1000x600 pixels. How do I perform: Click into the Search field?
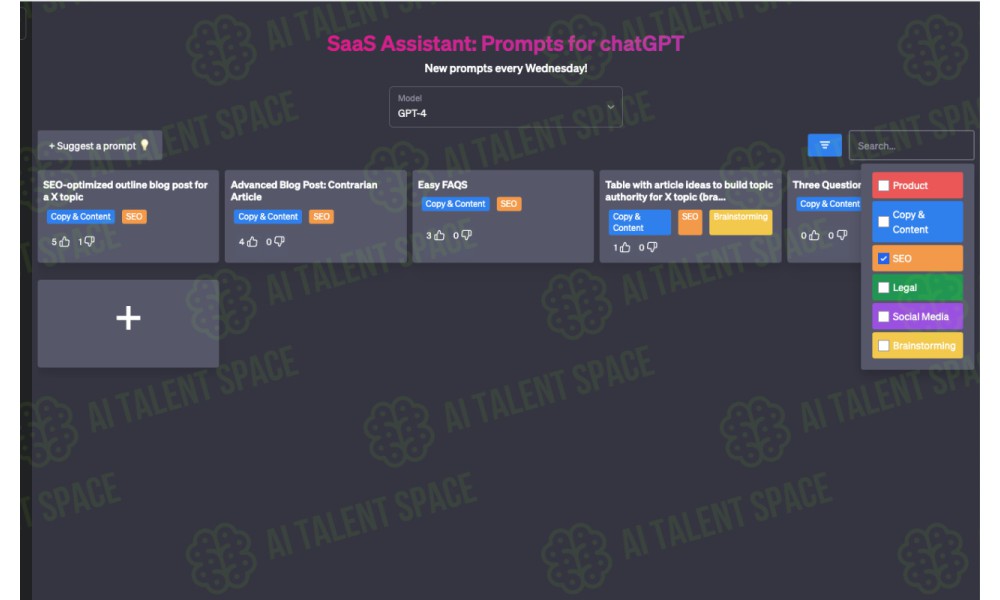(911, 145)
